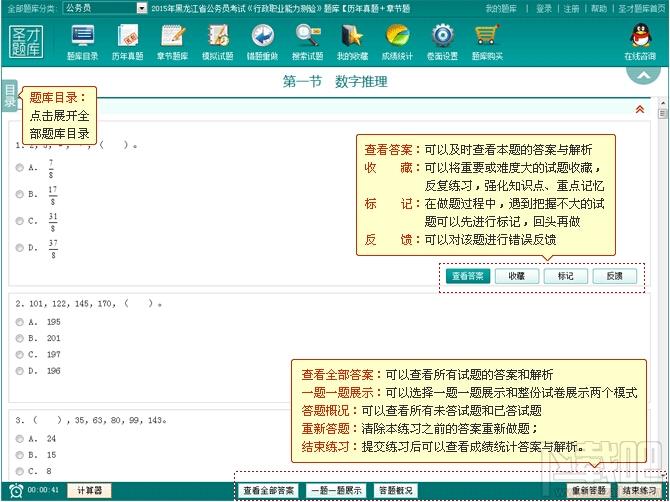Click the alarm clock timer icon
The image size is (670, 502).
tap(16, 490)
